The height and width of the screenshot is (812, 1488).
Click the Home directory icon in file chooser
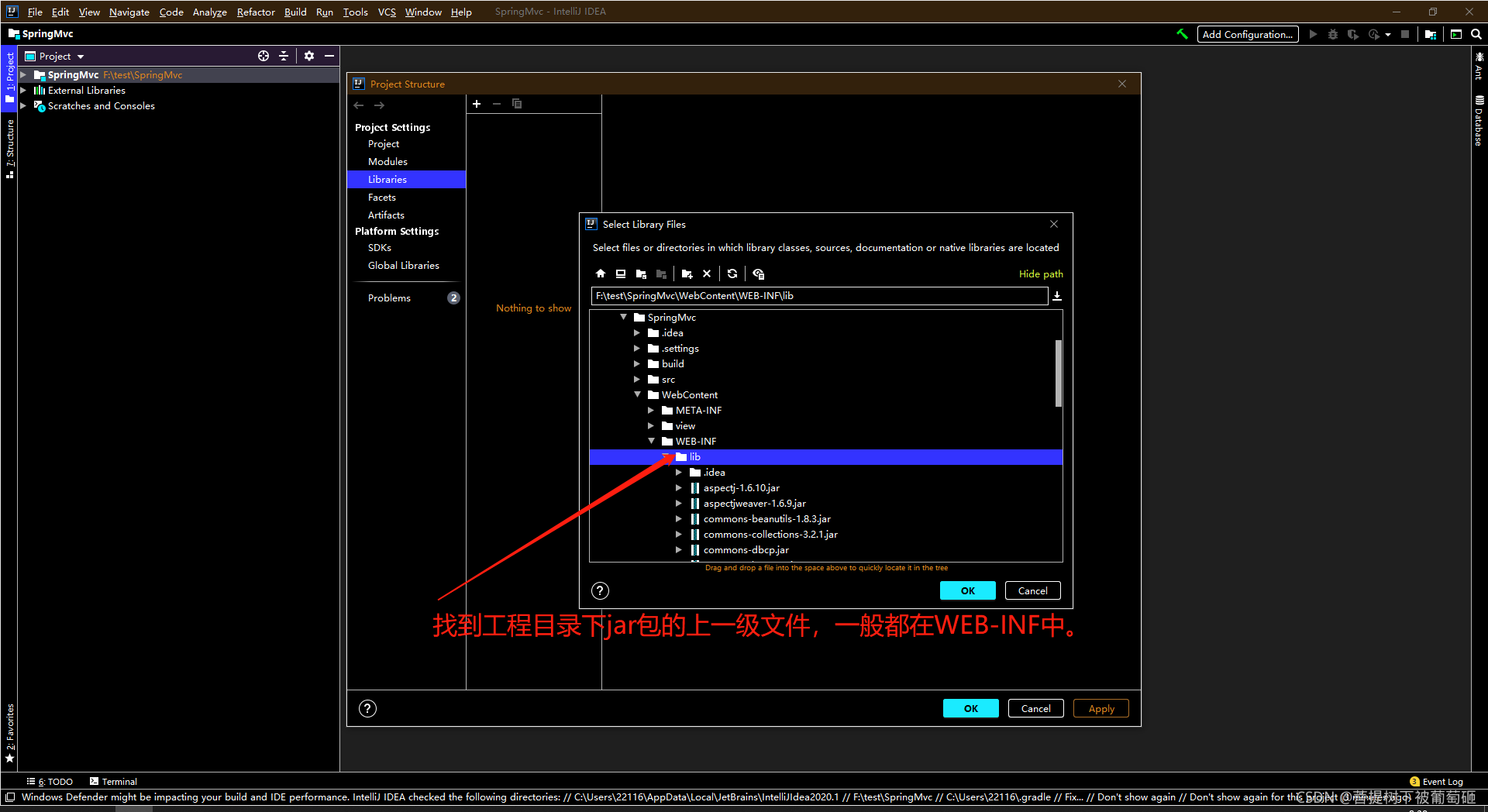point(601,274)
